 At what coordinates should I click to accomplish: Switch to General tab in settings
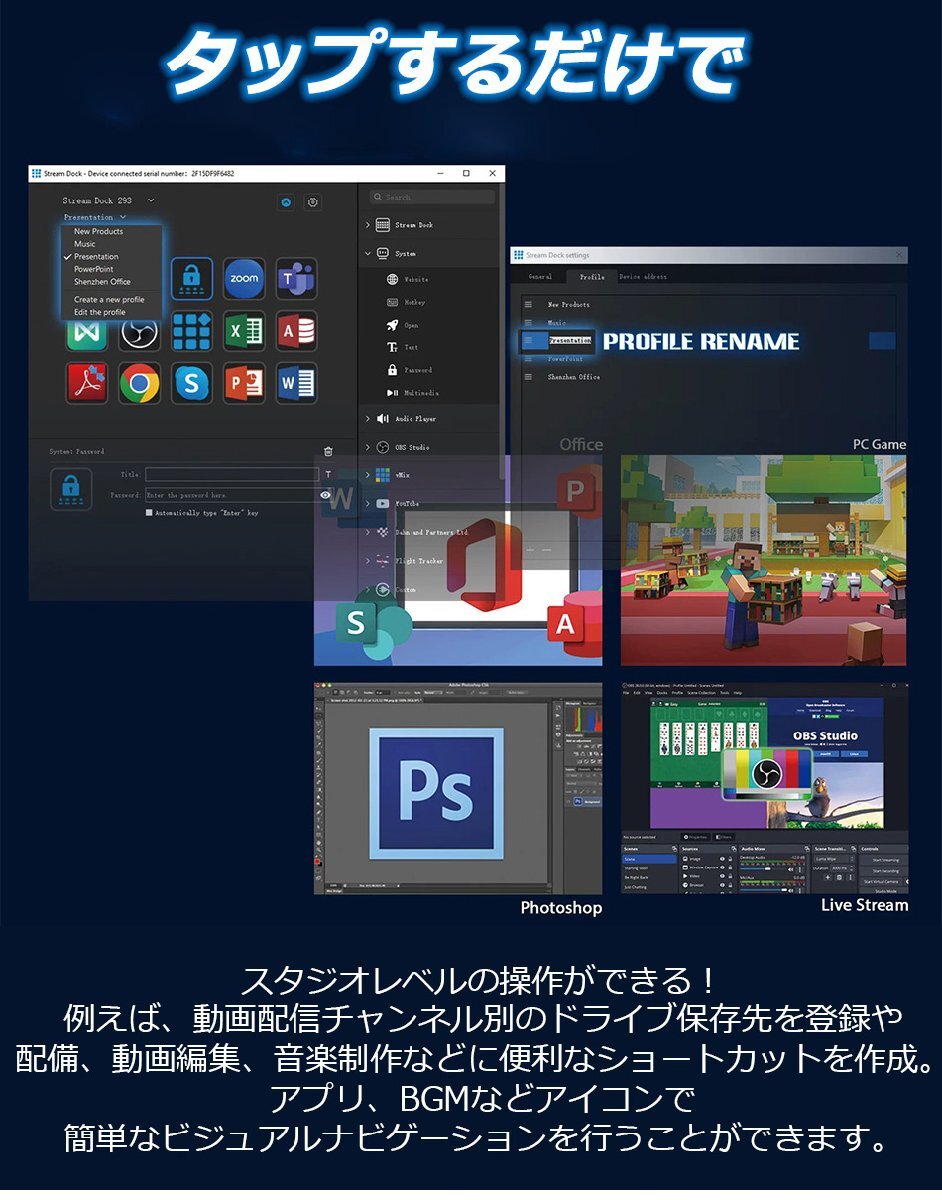540,277
